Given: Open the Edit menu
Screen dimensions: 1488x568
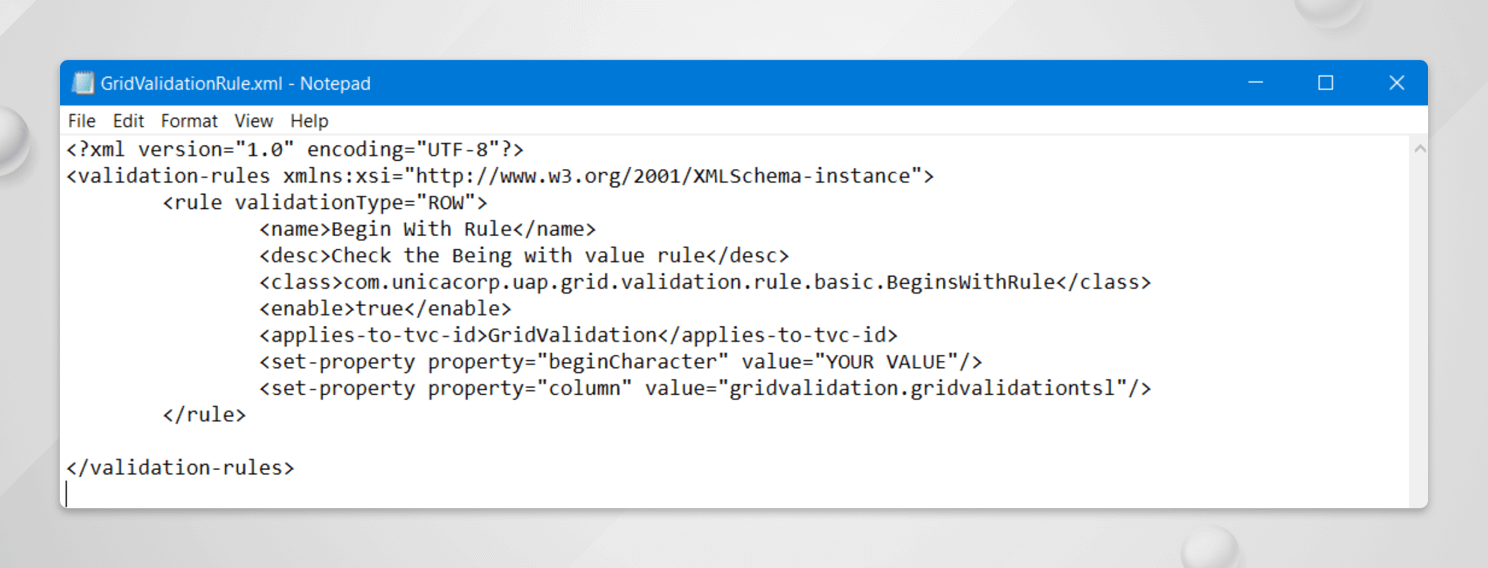Looking at the screenshot, I should pos(128,121).
